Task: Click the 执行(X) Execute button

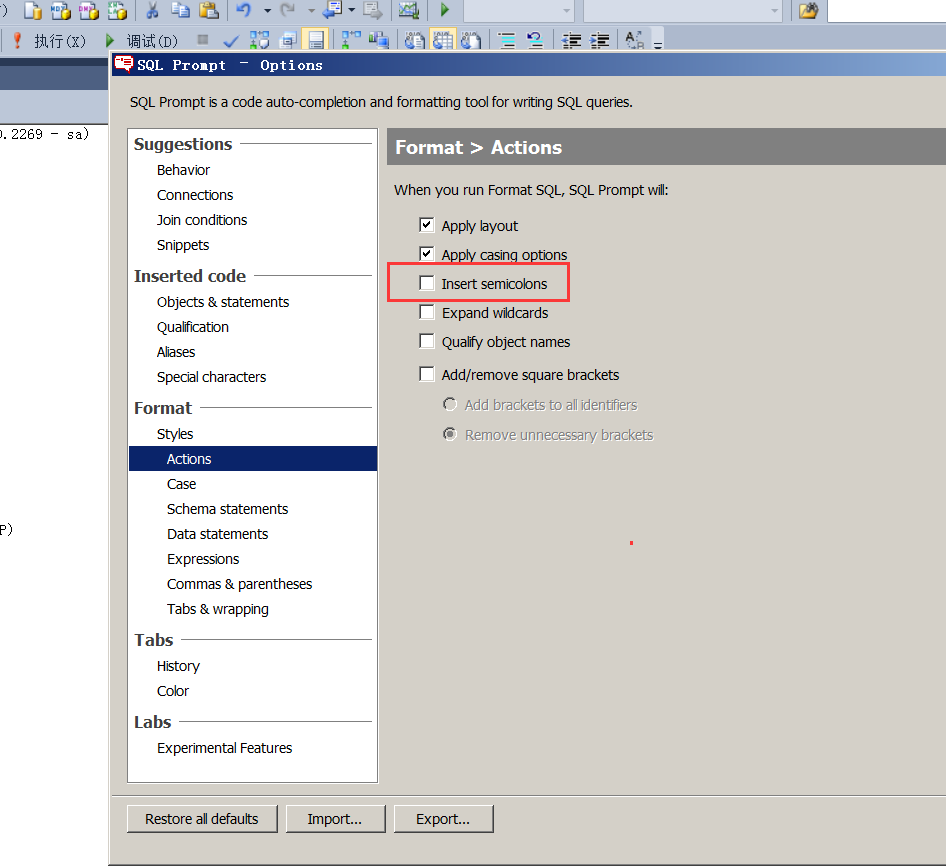Action: click(51, 41)
